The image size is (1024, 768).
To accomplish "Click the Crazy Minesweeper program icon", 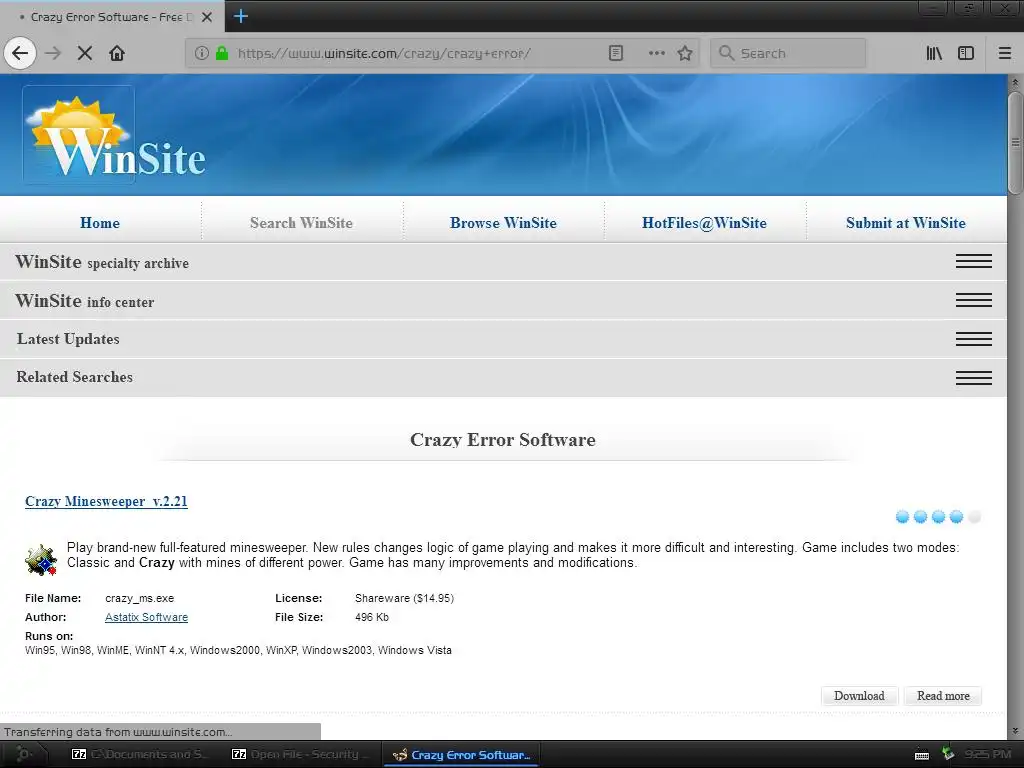I will 41,560.
